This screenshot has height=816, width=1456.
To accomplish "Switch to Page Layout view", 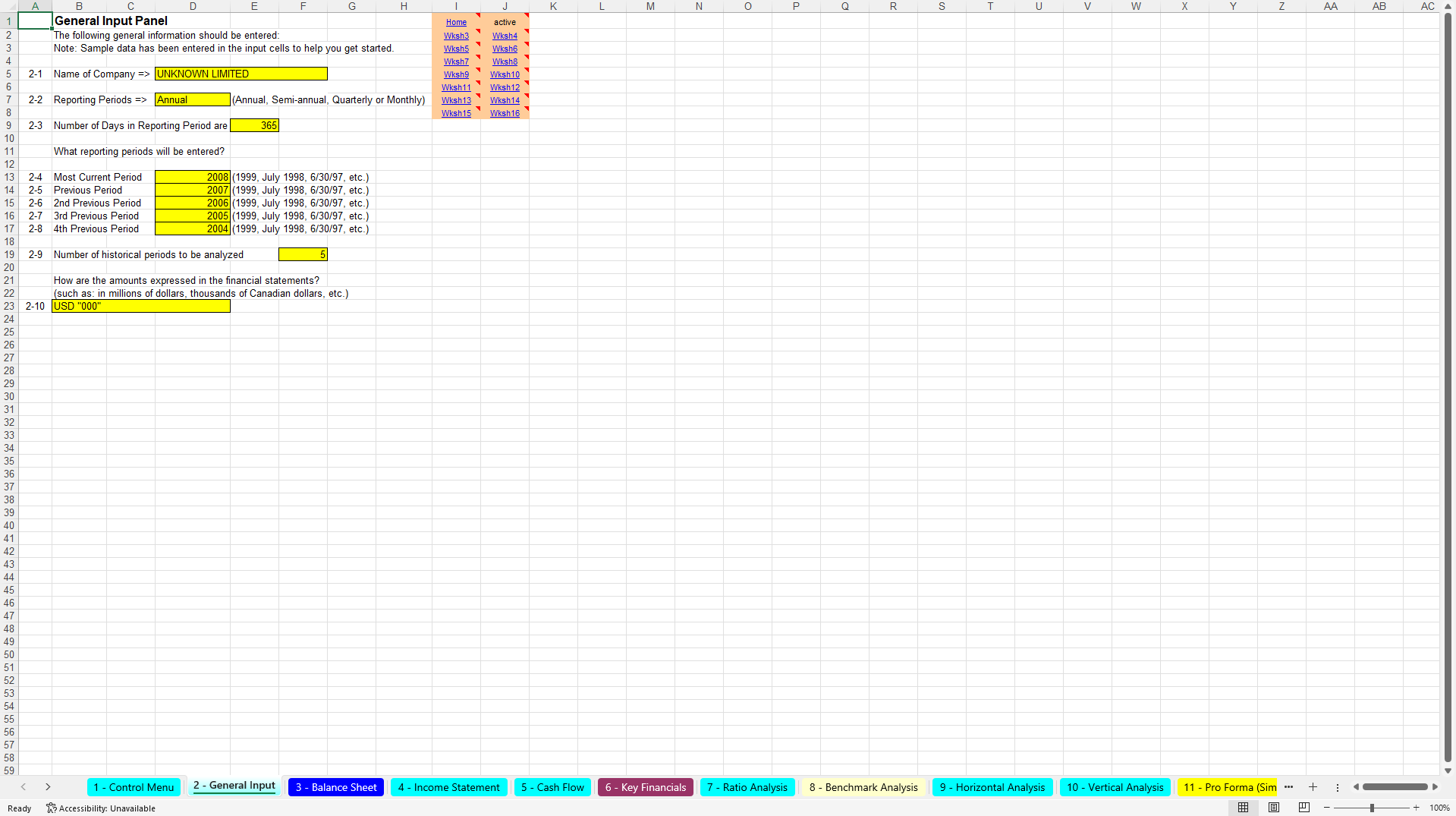I will click(x=1274, y=808).
